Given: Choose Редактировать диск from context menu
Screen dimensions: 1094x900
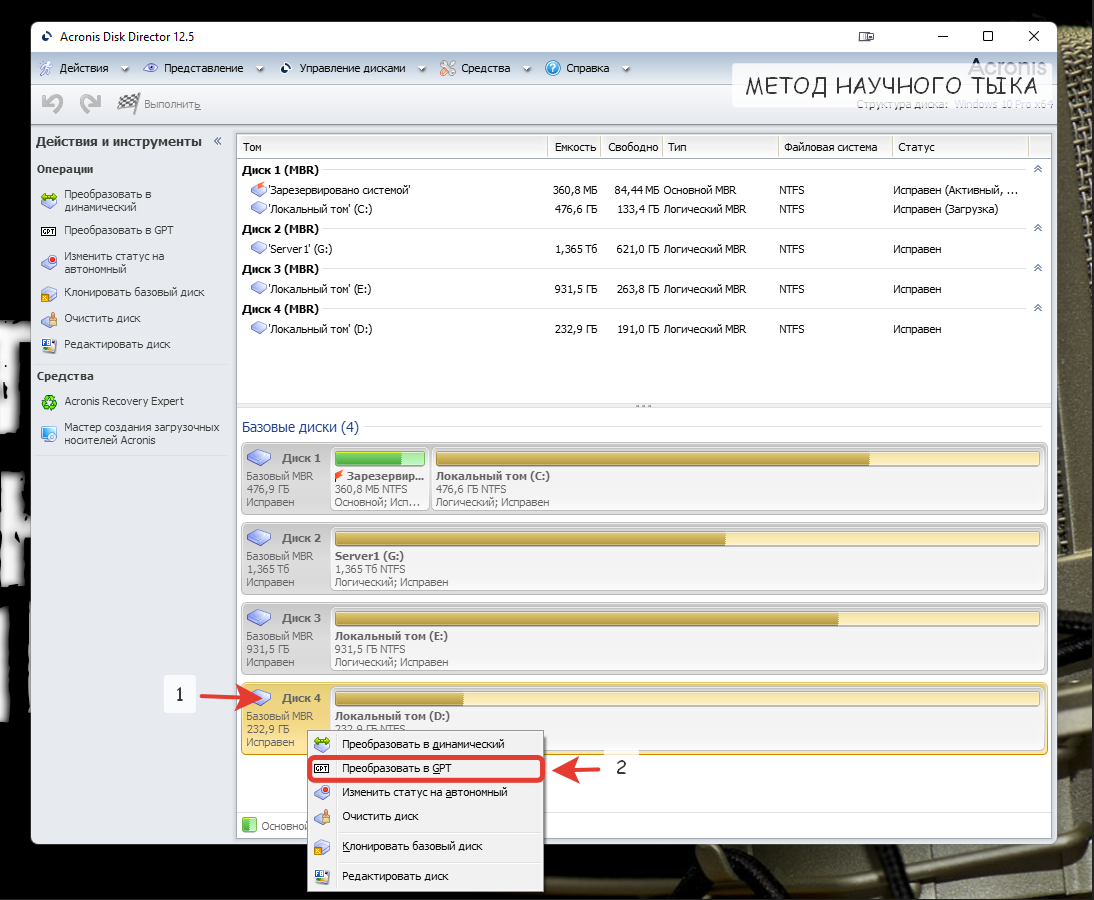Looking at the screenshot, I should (425, 877).
